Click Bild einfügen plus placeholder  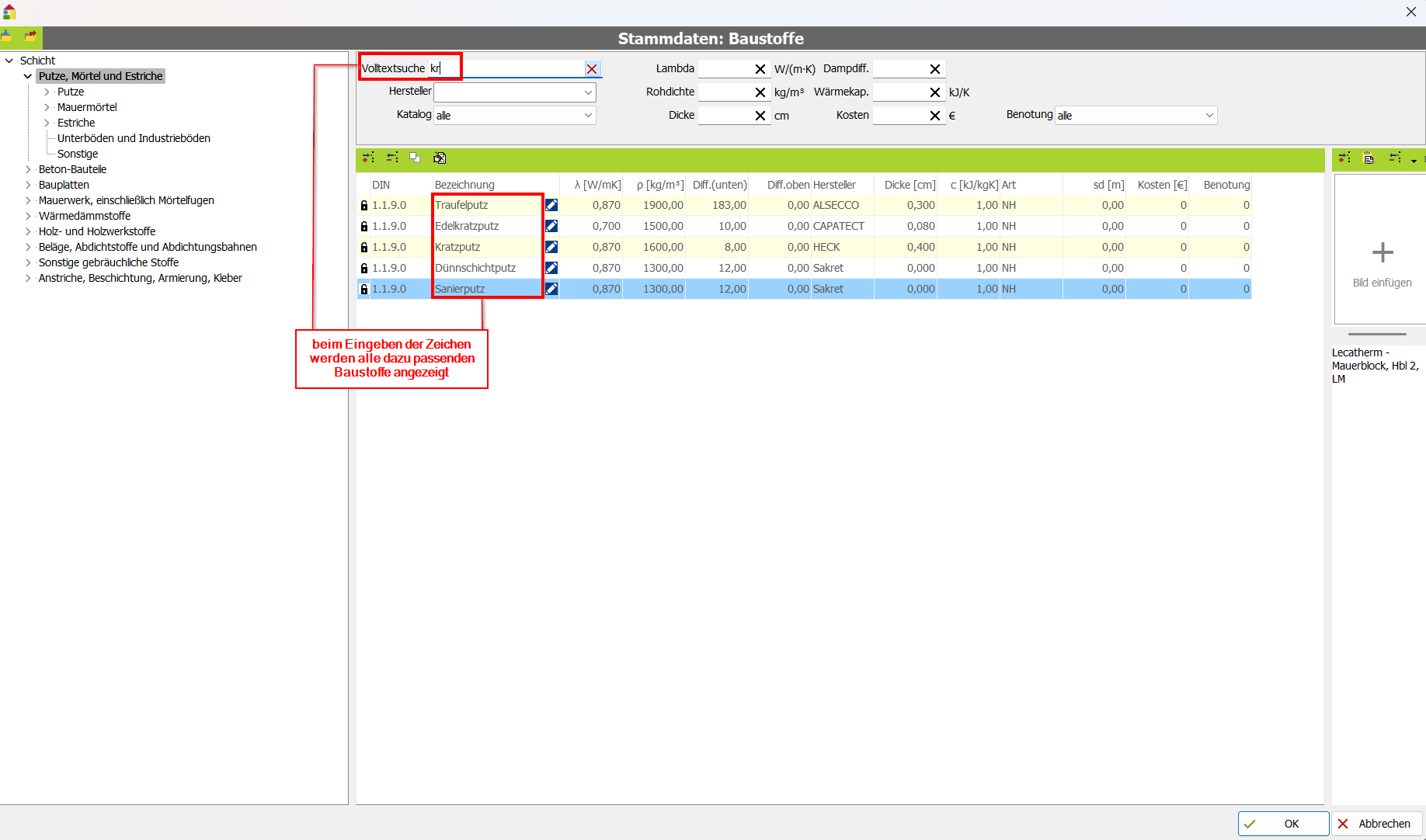pos(1382,253)
